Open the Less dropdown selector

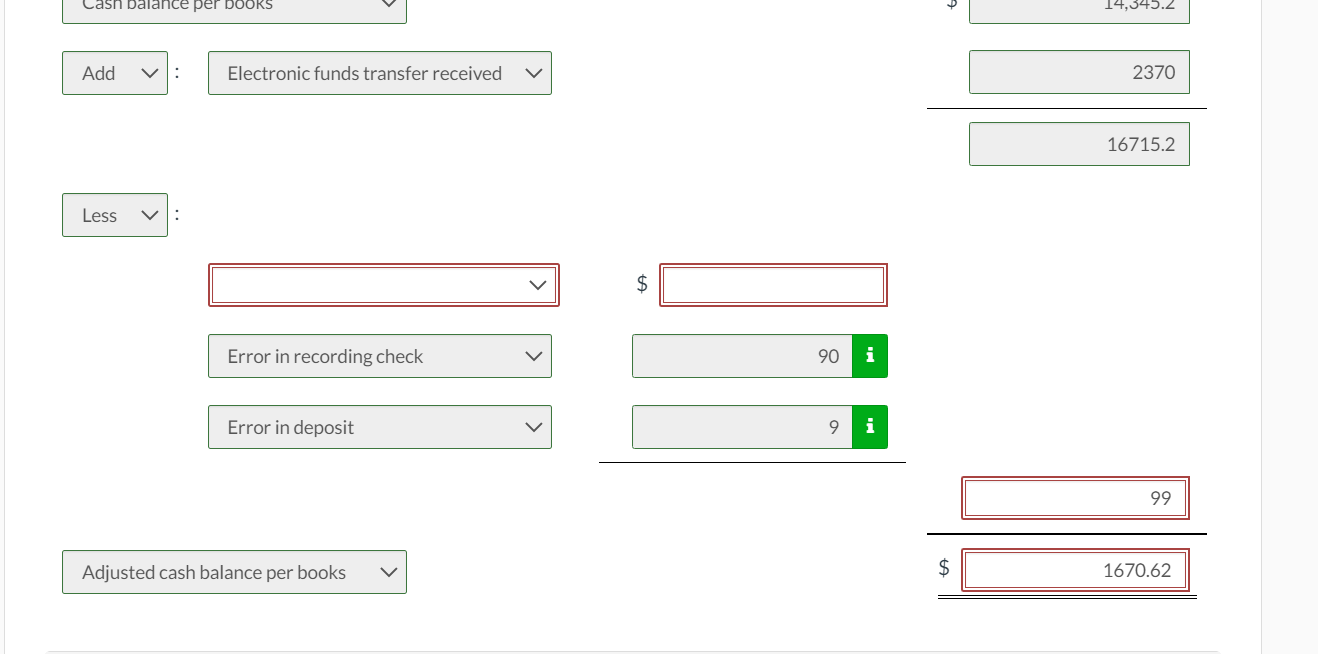[114, 214]
